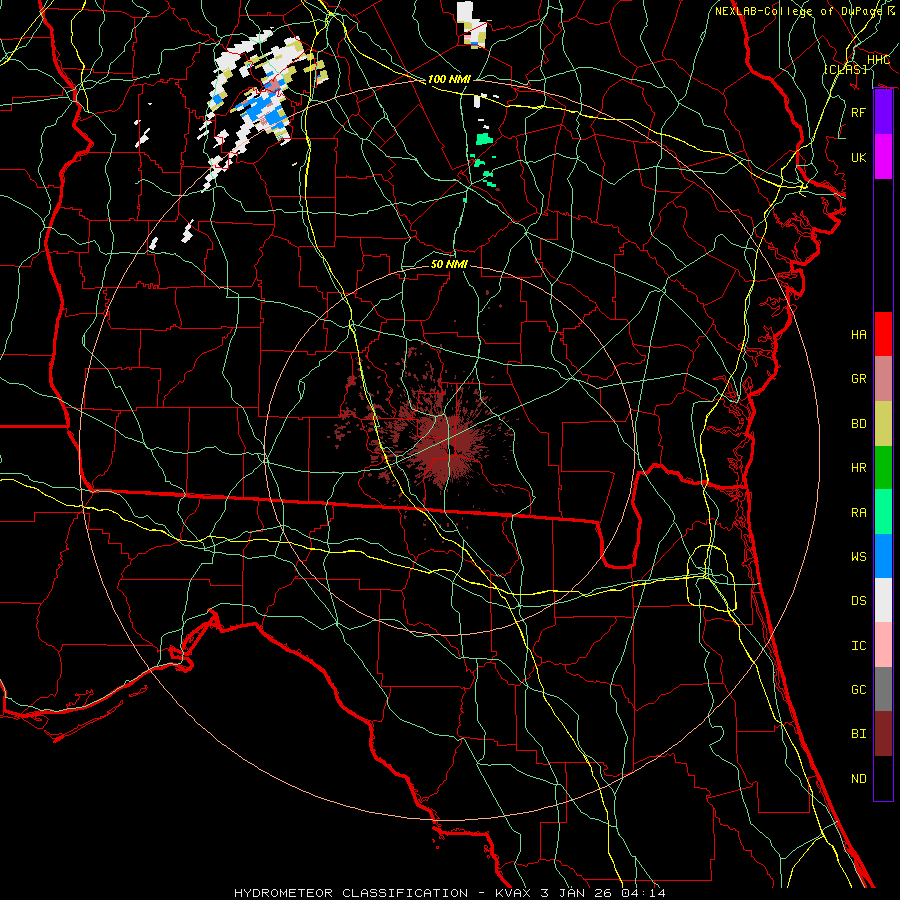Click the ND legend label

pyautogui.click(x=858, y=779)
